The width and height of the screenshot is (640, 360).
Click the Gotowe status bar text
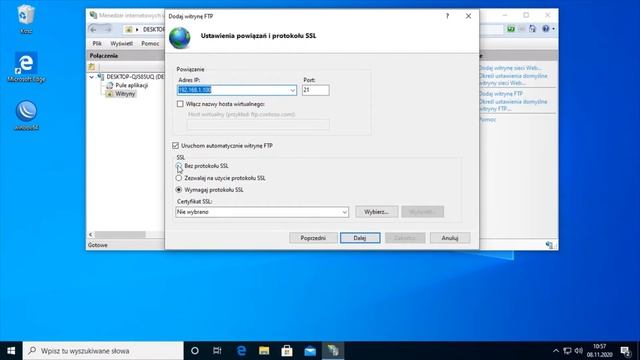click(x=98, y=245)
